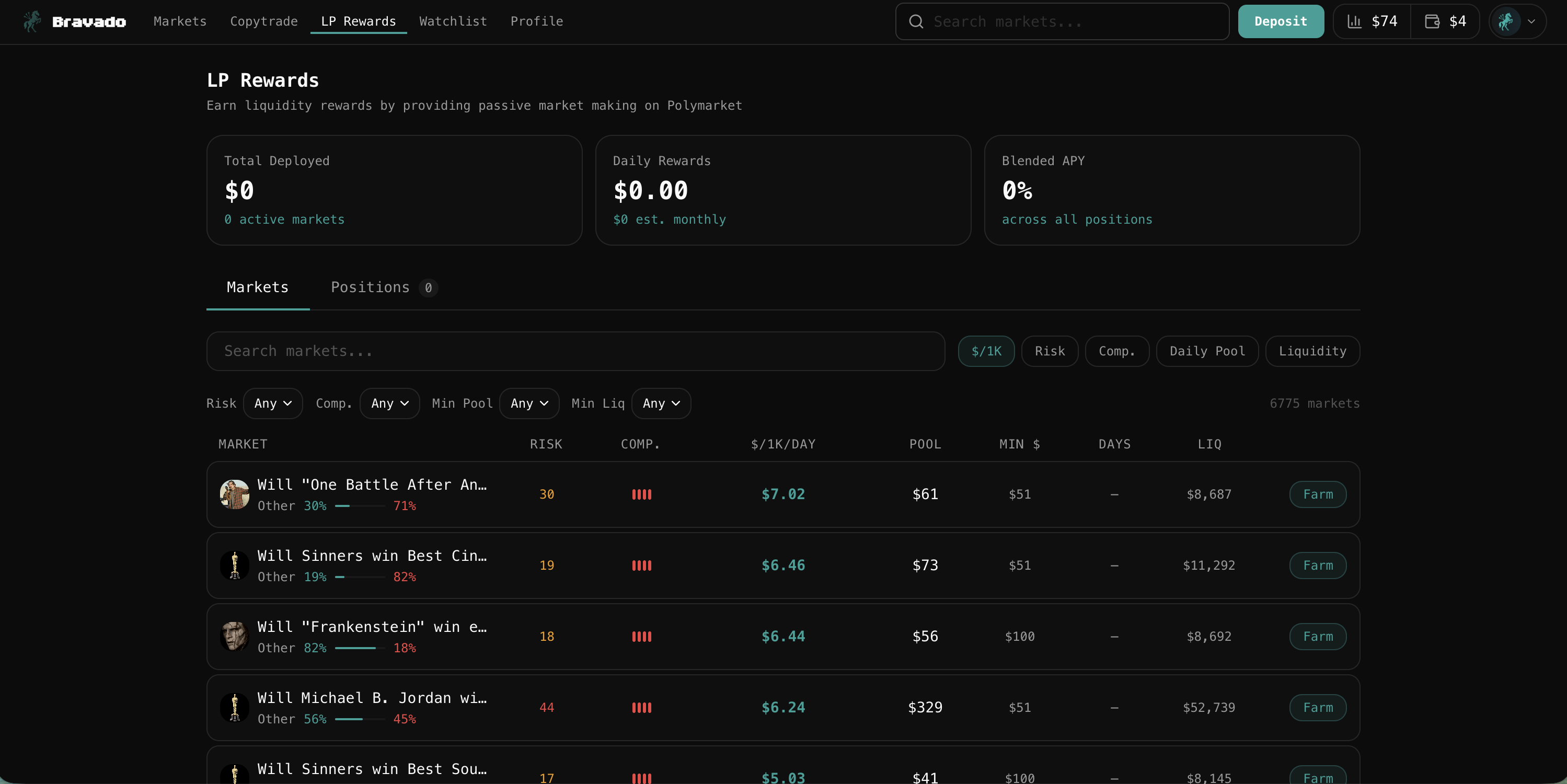Click the Oscar statue icon for Michael B. Jordan market
This screenshot has height=784, width=1567.
pyautogui.click(x=234, y=707)
